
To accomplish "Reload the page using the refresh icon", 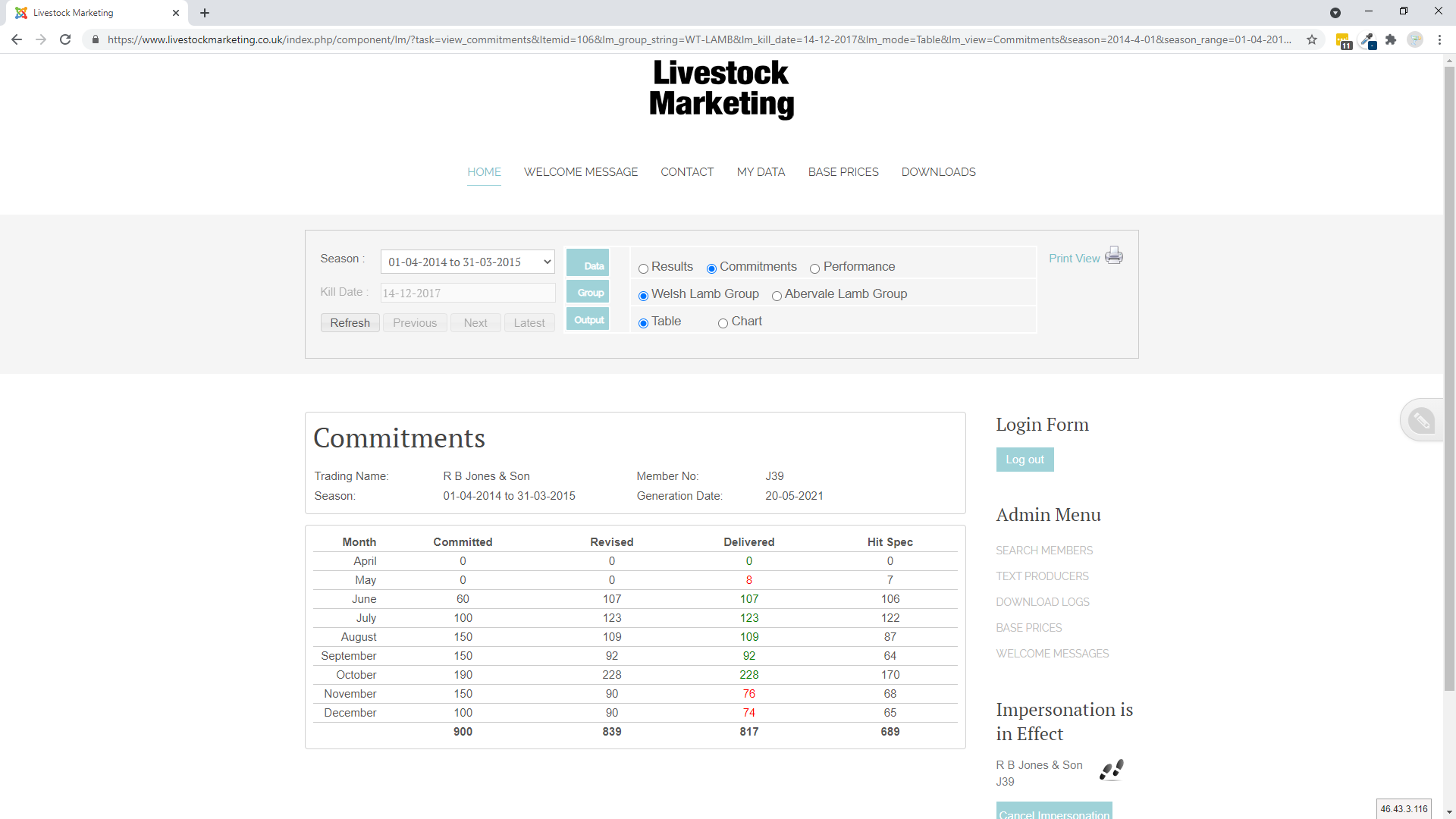I will (x=65, y=40).
